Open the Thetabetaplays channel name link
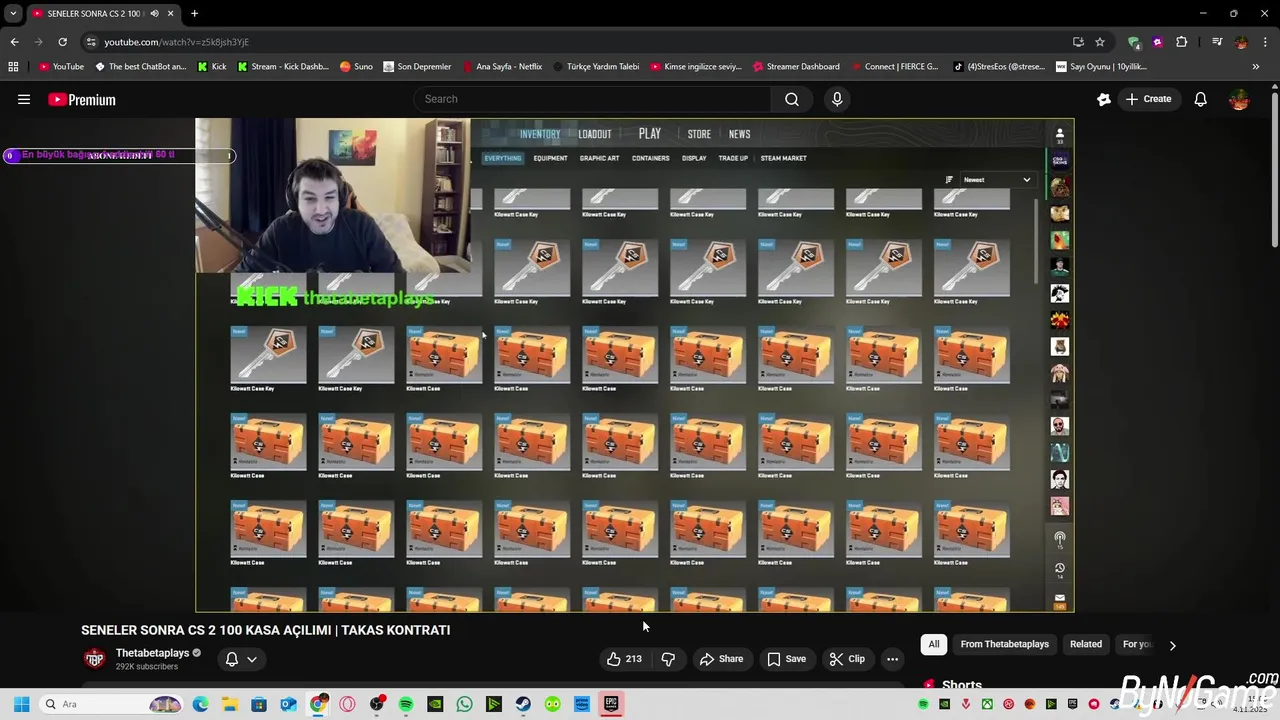Image resolution: width=1280 pixels, height=720 pixels. pyautogui.click(x=152, y=653)
